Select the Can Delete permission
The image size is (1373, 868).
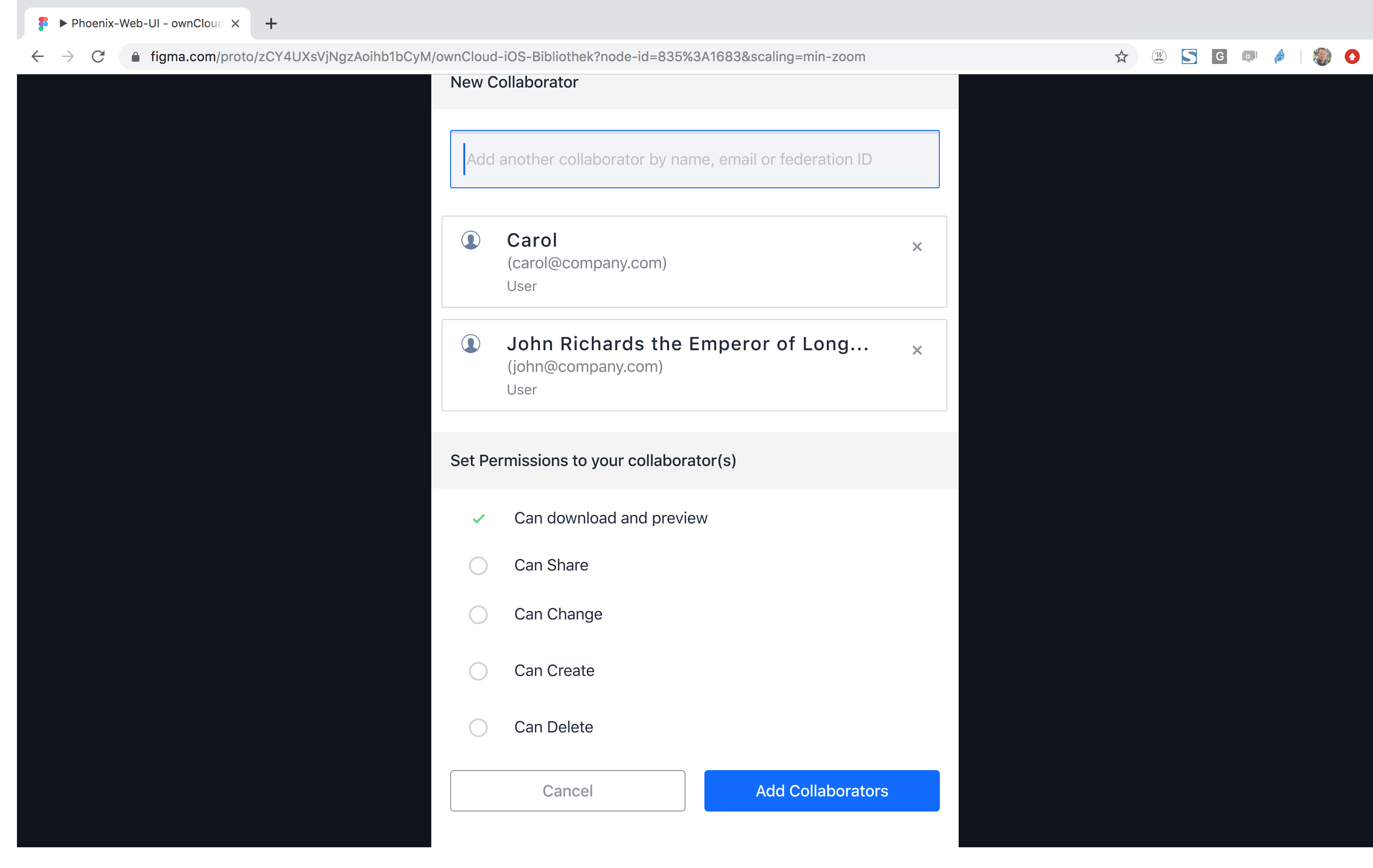[478, 727]
